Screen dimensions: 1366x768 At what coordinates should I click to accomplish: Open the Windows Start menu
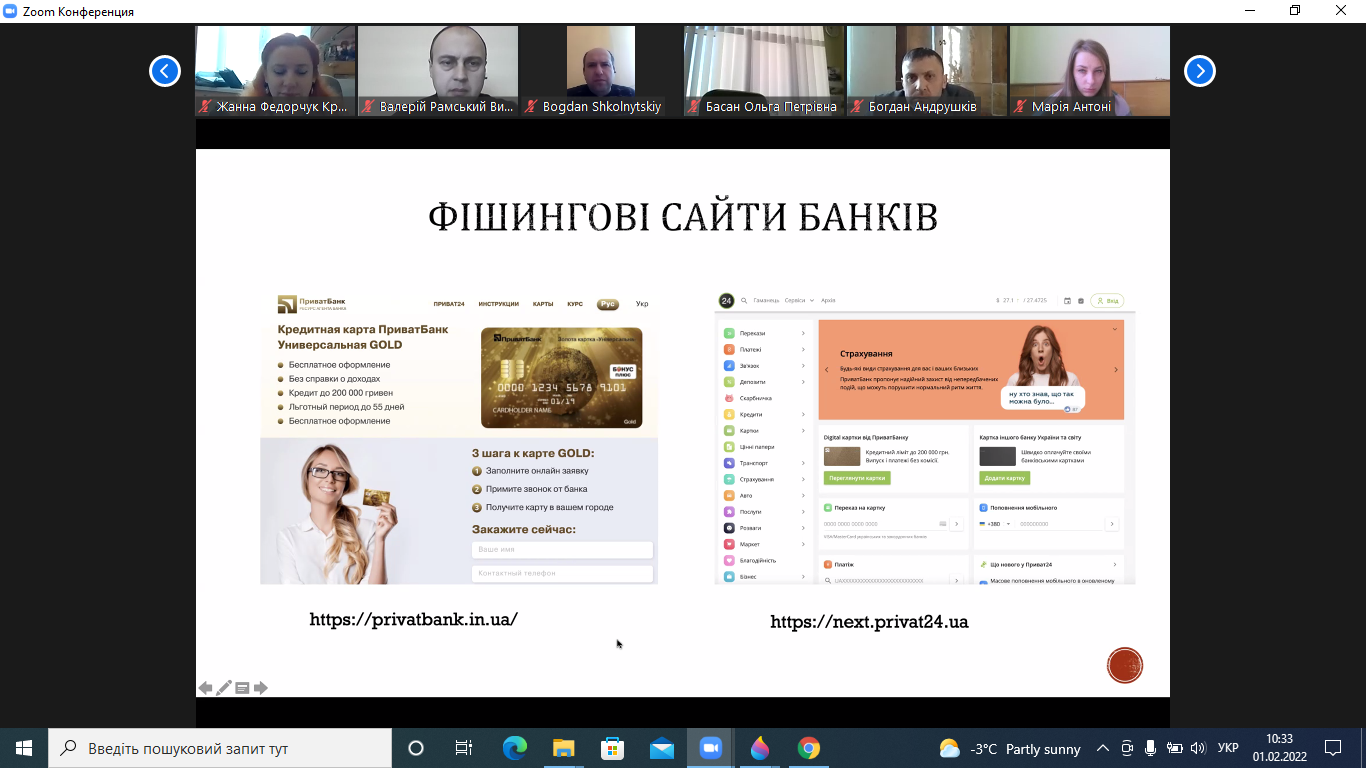pyautogui.click(x=23, y=748)
